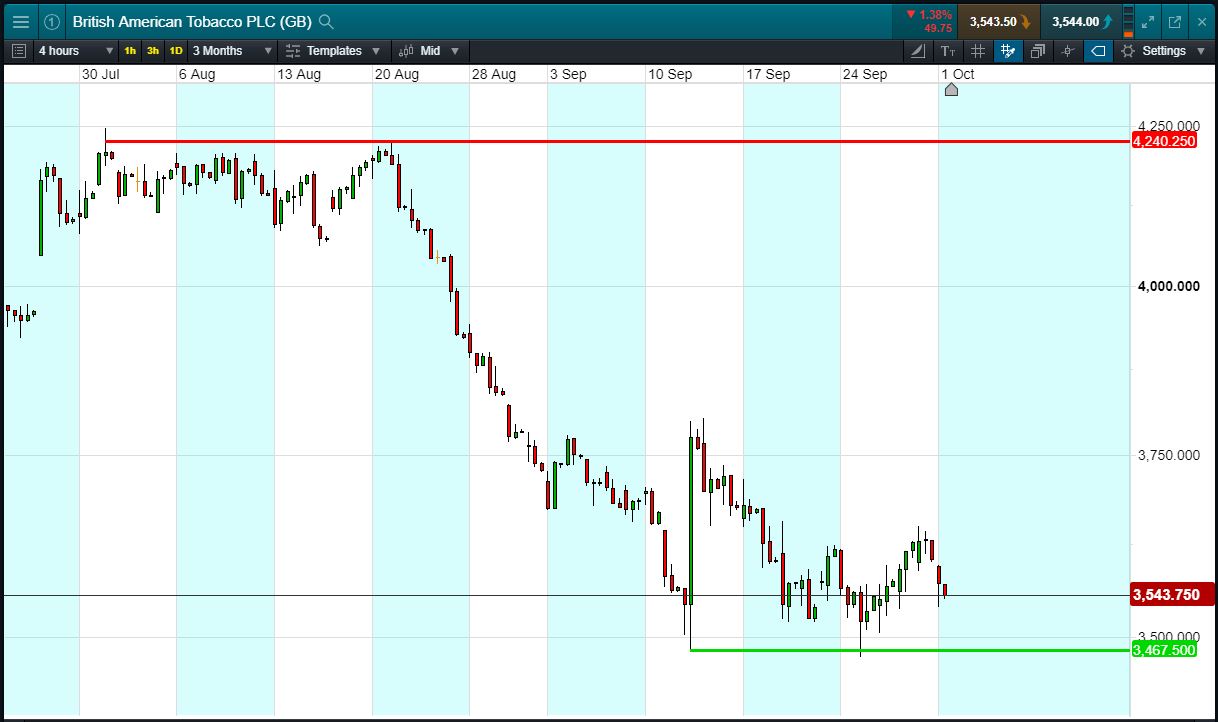1218x722 pixels.
Task: Open the hamburger main menu
Action: pos(20,21)
